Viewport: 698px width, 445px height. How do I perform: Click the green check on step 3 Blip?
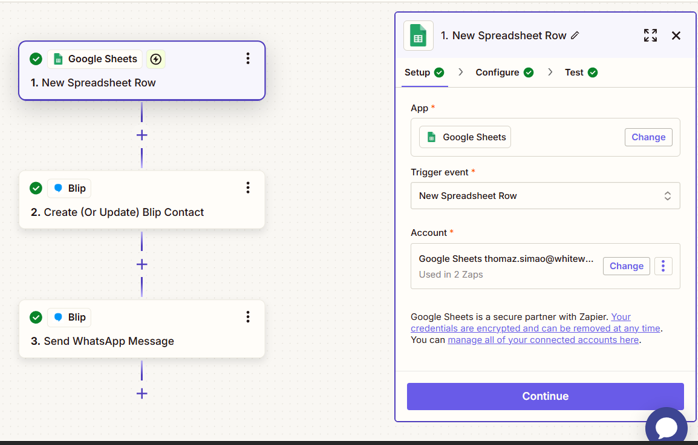tap(36, 317)
